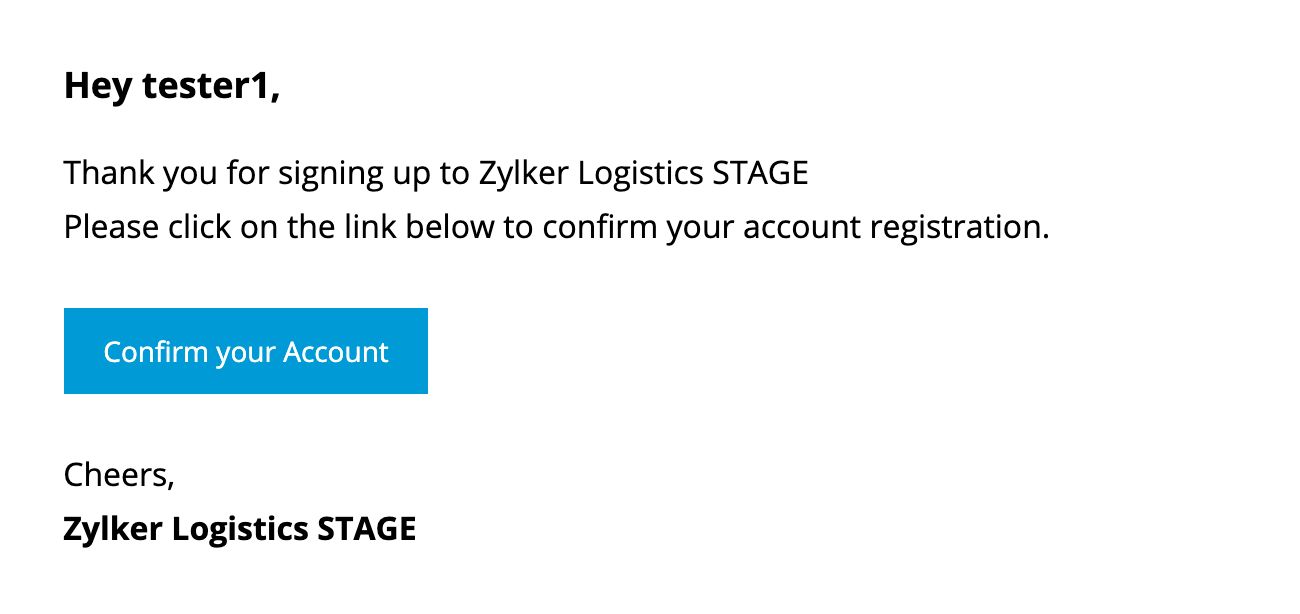Click the "Cheers," sign-off text
The image size is (1300, 614).
coord(119,474)
